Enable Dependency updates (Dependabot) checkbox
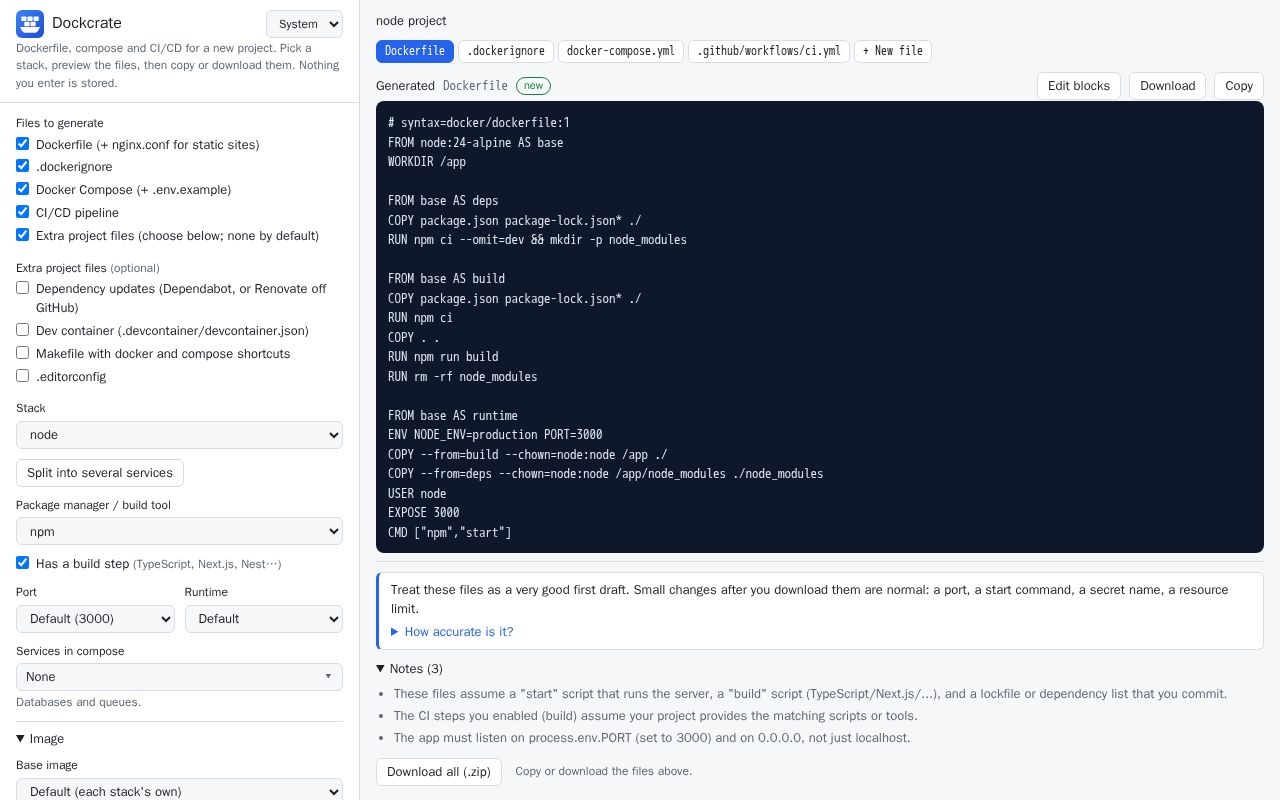The width and height of the screenshot is (1280, 800). 22,288
